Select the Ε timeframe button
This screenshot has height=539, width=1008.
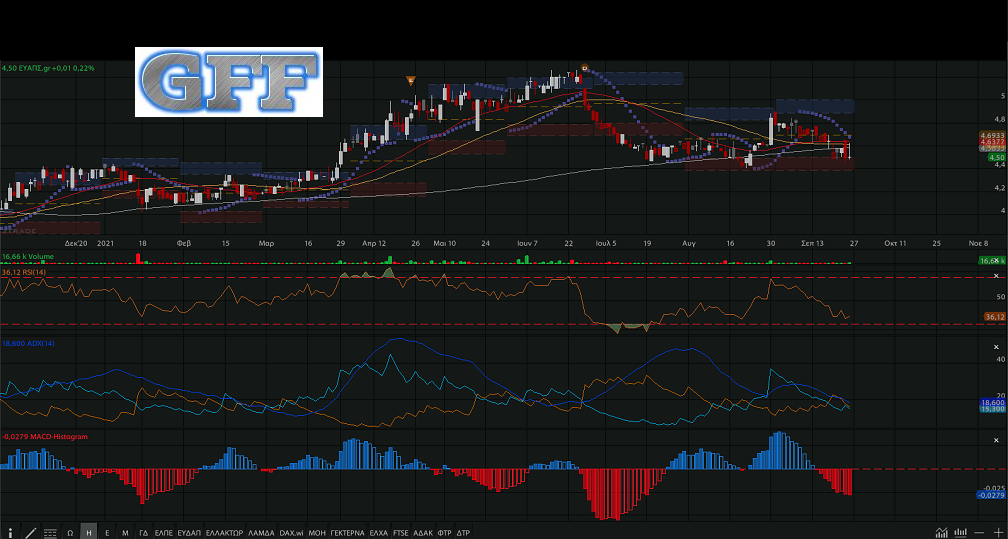pyautogui.click(x=107, y=533)
